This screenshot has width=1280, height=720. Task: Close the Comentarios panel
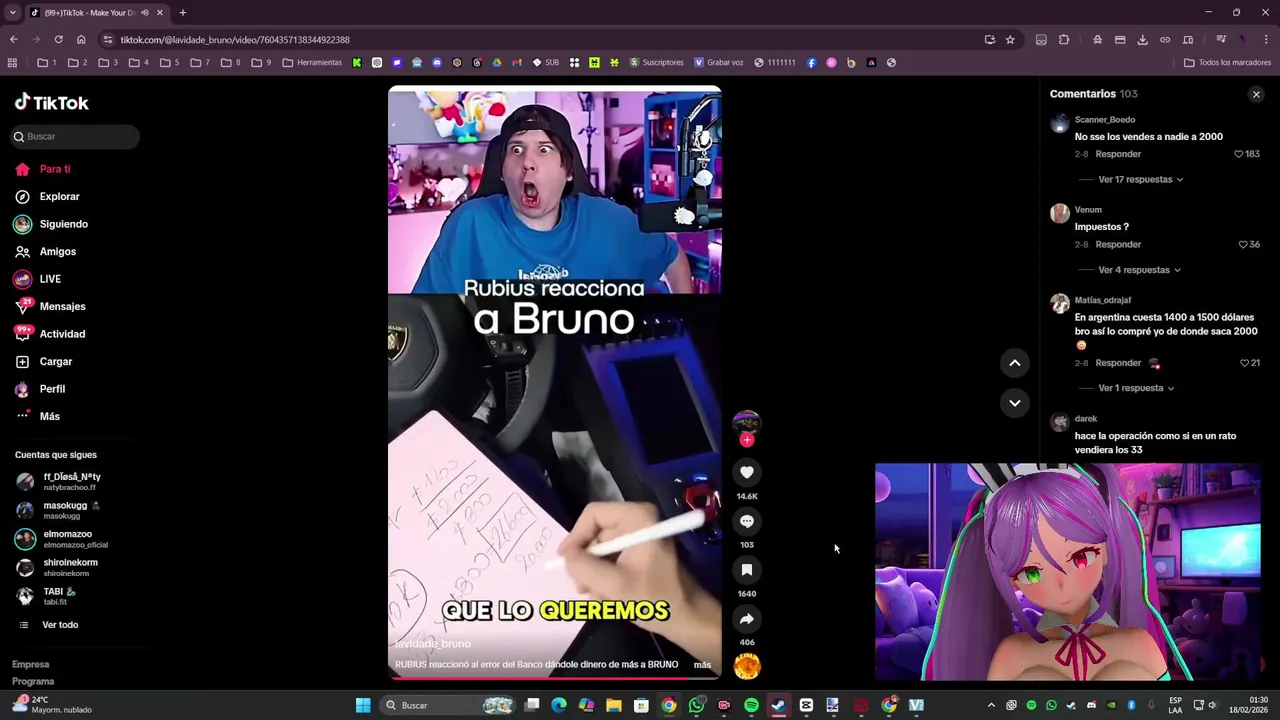tap(1256, 94)
